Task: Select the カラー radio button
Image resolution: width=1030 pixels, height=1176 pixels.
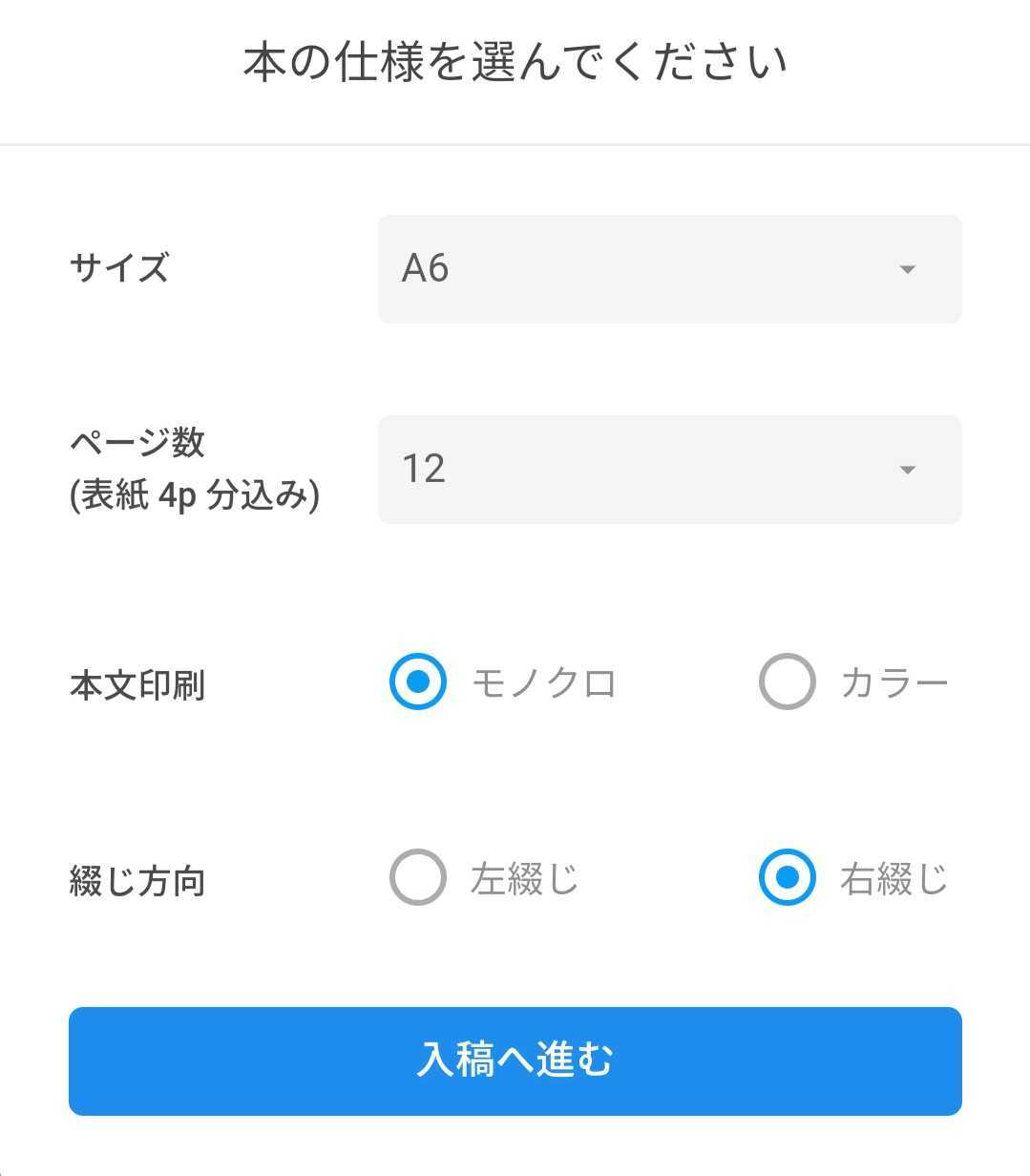Action: click(787, 682)
